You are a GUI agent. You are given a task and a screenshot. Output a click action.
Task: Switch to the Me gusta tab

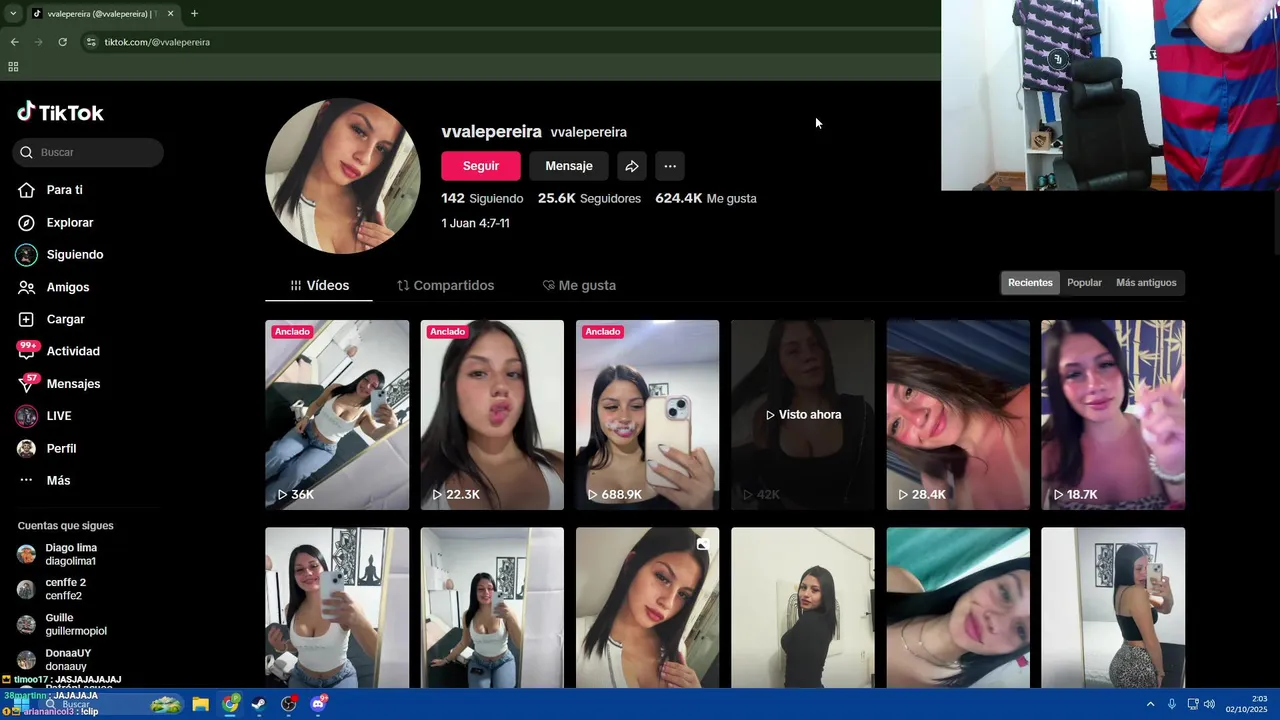pos(579,285)
